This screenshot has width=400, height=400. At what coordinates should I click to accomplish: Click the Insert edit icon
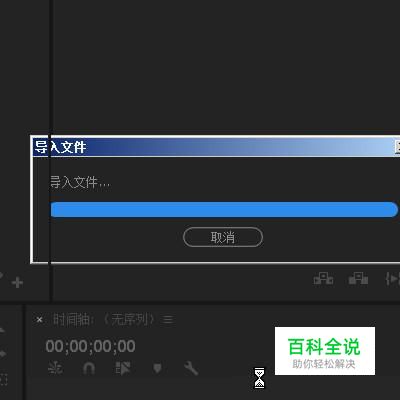323,278
